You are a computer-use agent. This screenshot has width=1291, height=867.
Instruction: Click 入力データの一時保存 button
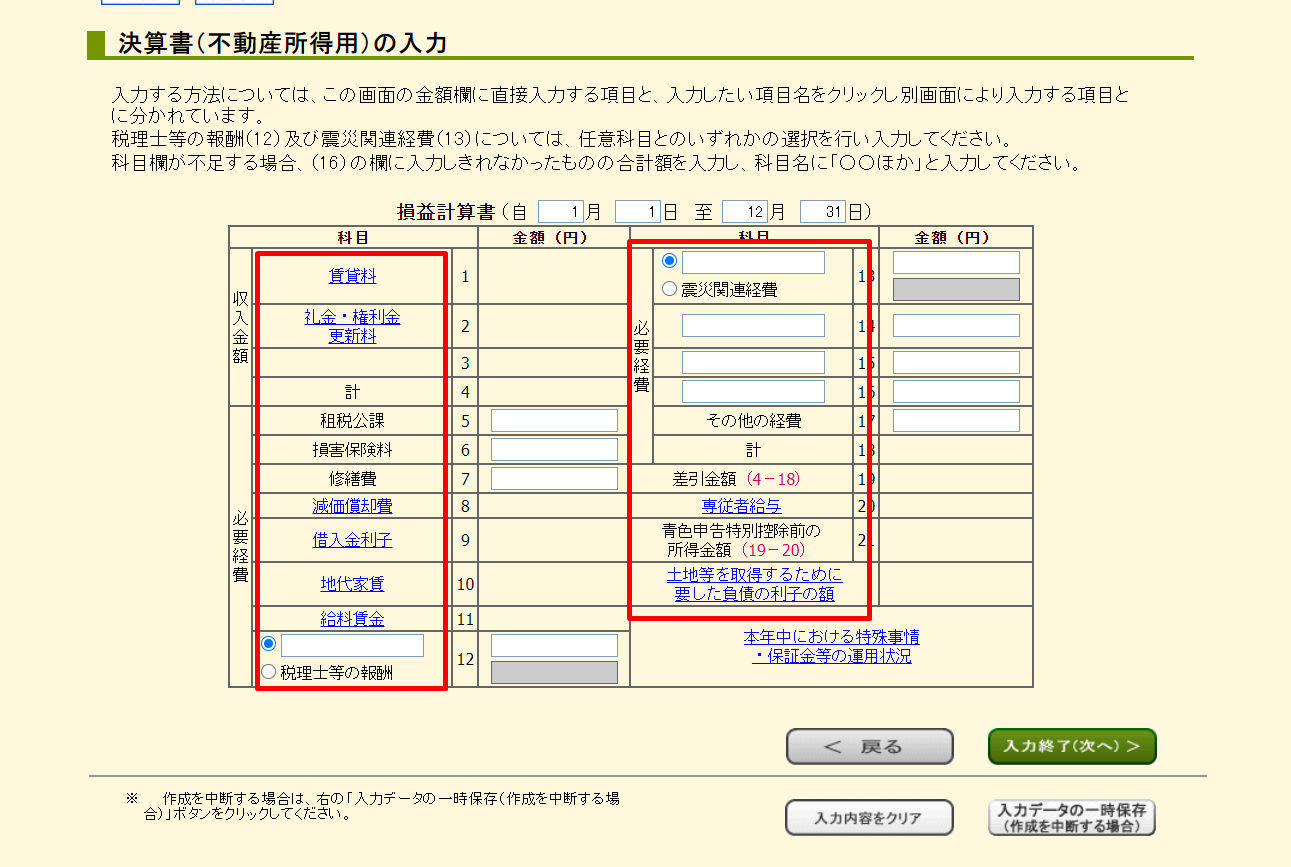1071,818
